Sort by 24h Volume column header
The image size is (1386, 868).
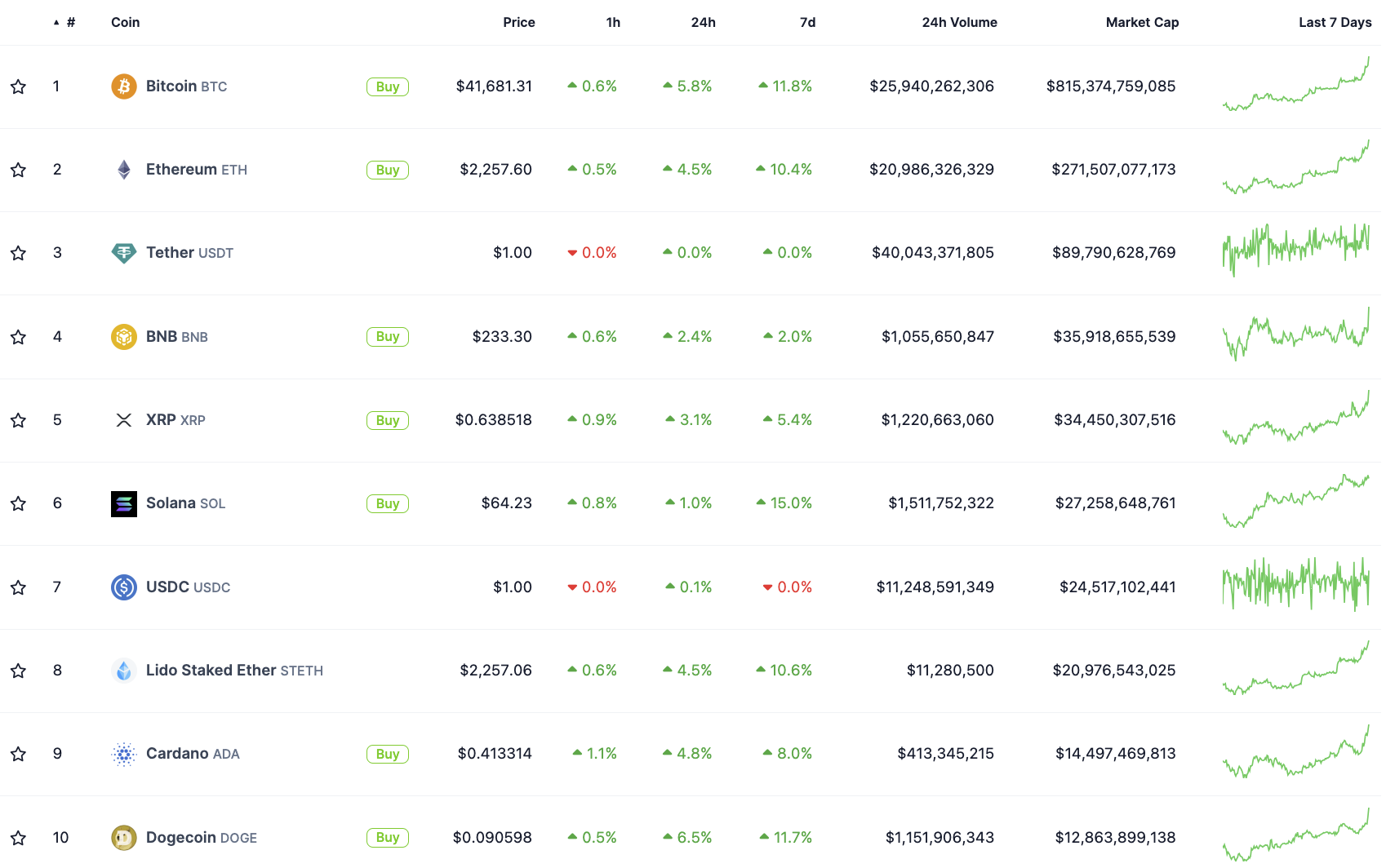pos(960,23)
